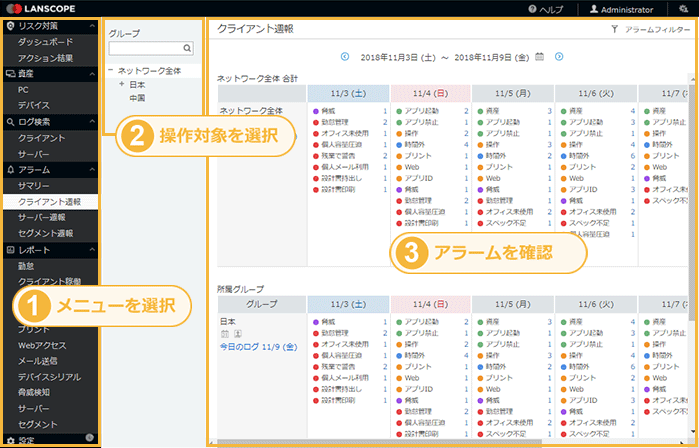Collapse the ネットワーク全体 tree node
This screenshot has width=699, height=448.
[x=110, y=71]
